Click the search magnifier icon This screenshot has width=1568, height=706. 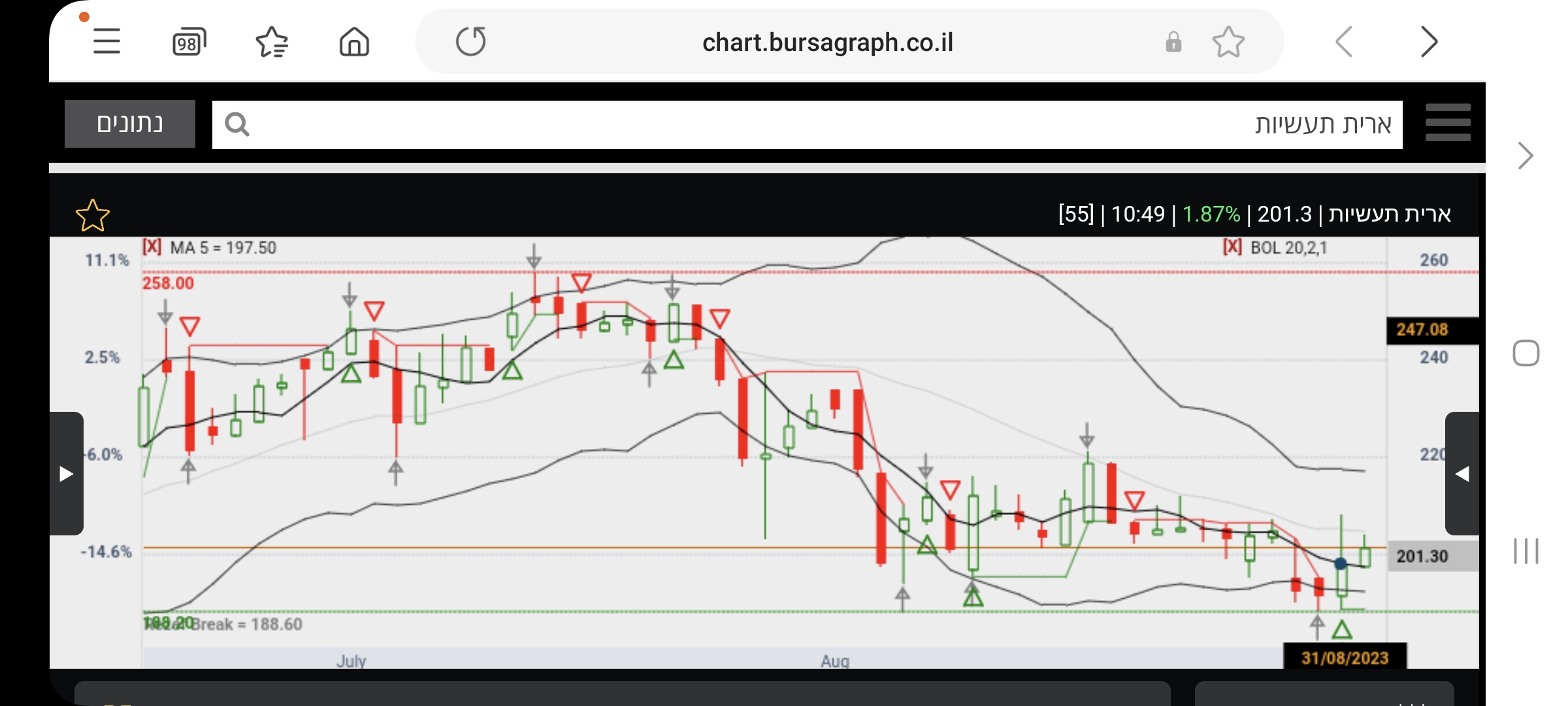pos(237,124)
